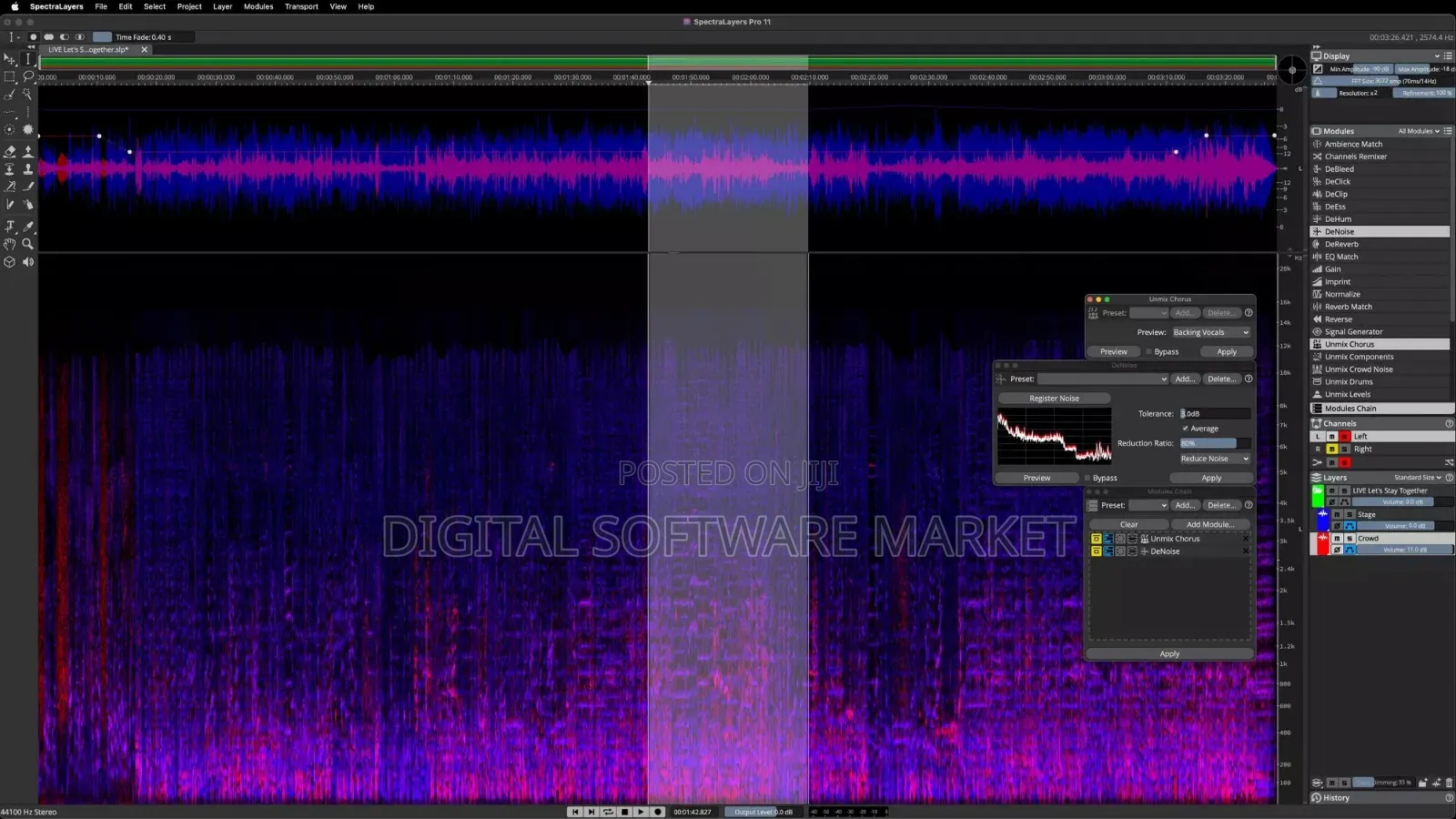Click the spectrogram navigator compass icon

[x=1291, y=69]
